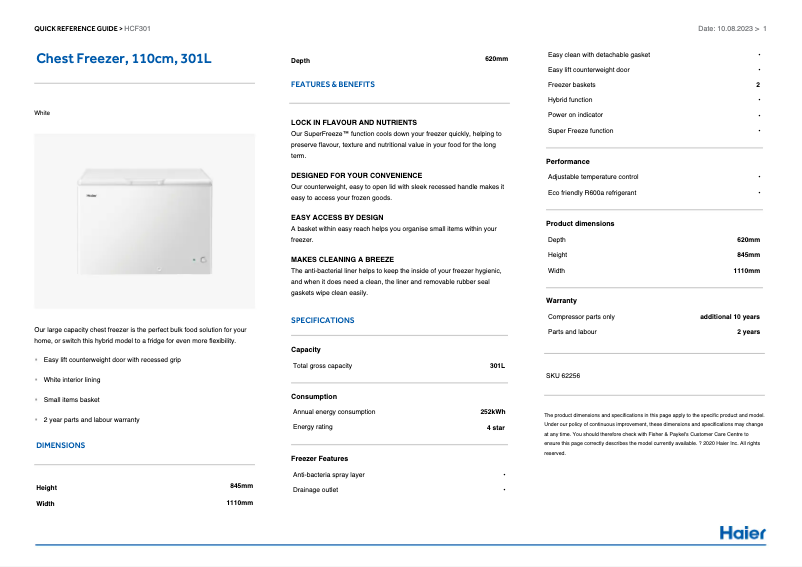Click the 'FEATURES & BENEFITS' heading

point(333,85)
